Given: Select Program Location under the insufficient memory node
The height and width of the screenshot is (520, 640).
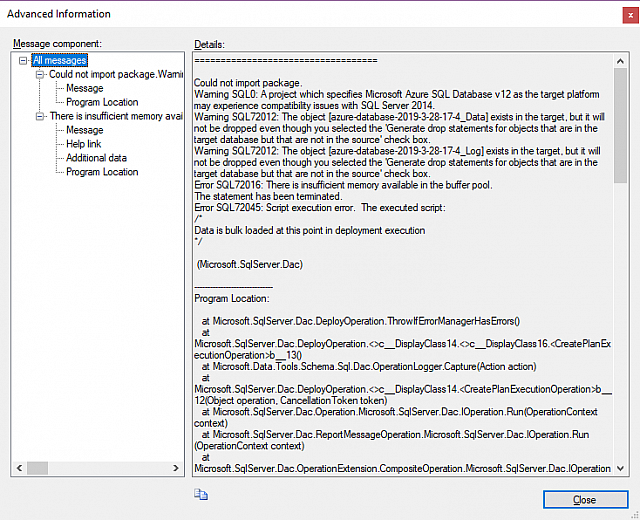Looking at the screenshot, I should [x=102, y=172].
